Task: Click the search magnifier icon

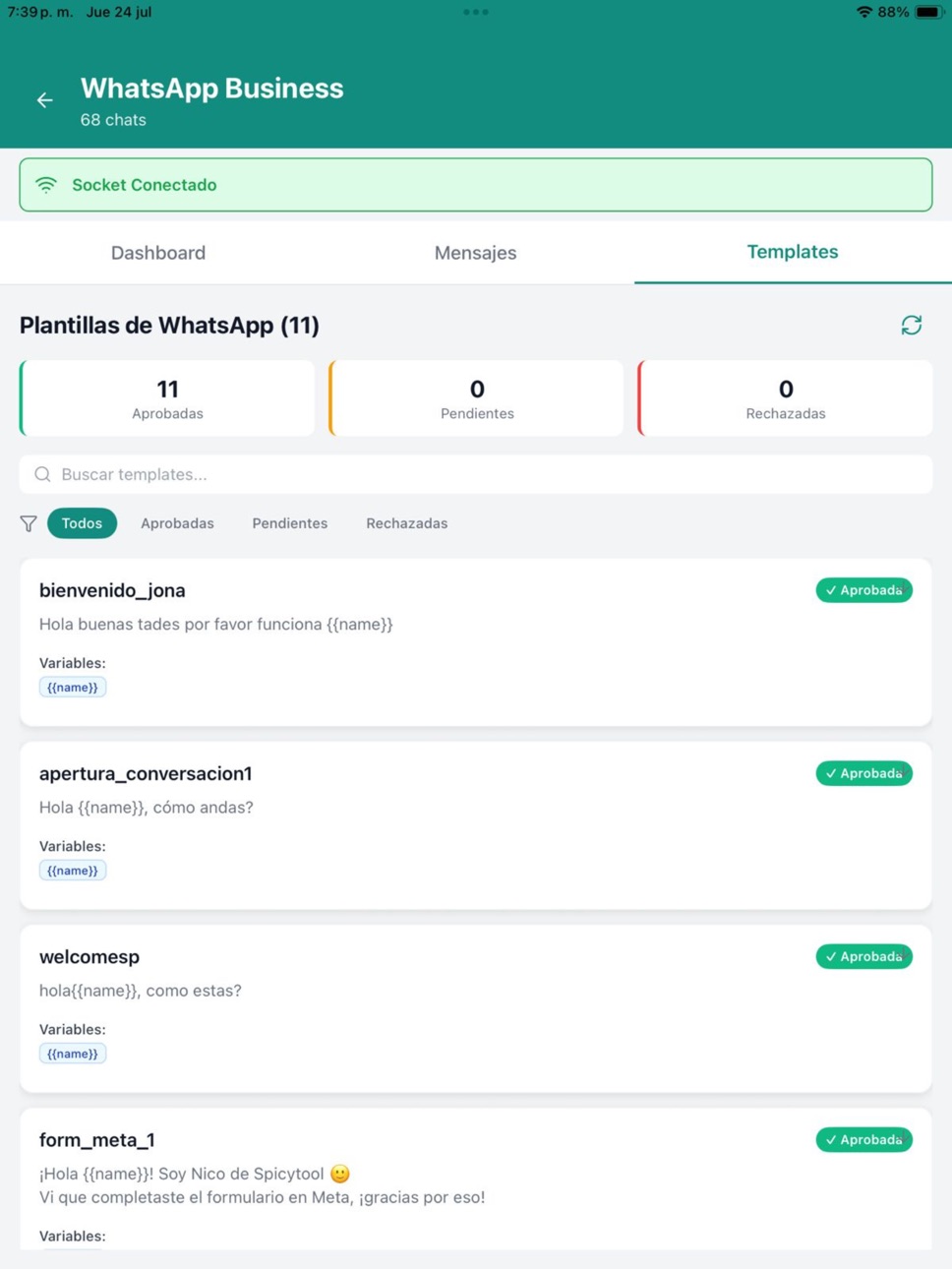Action: [42, 475]
